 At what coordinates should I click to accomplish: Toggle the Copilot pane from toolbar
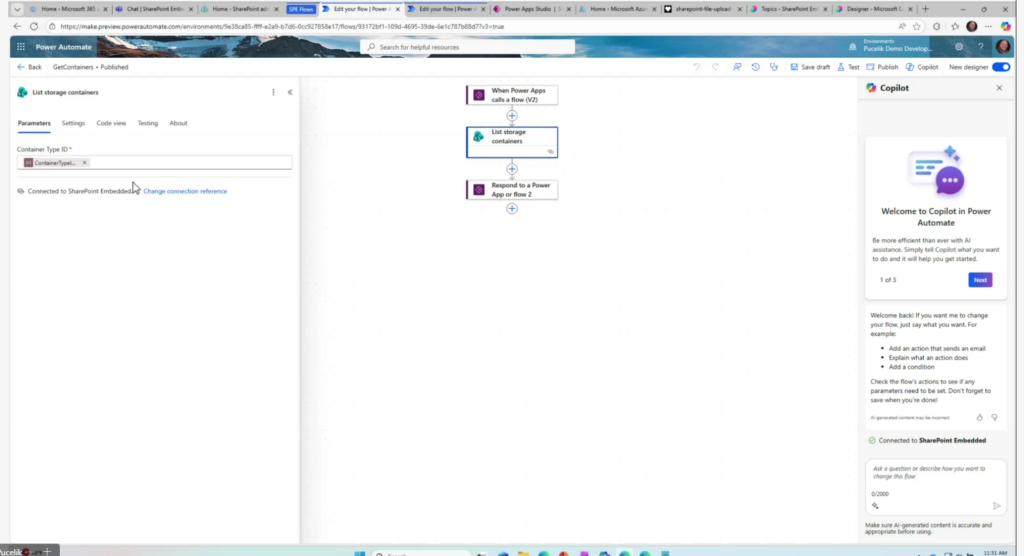[922, 67]
